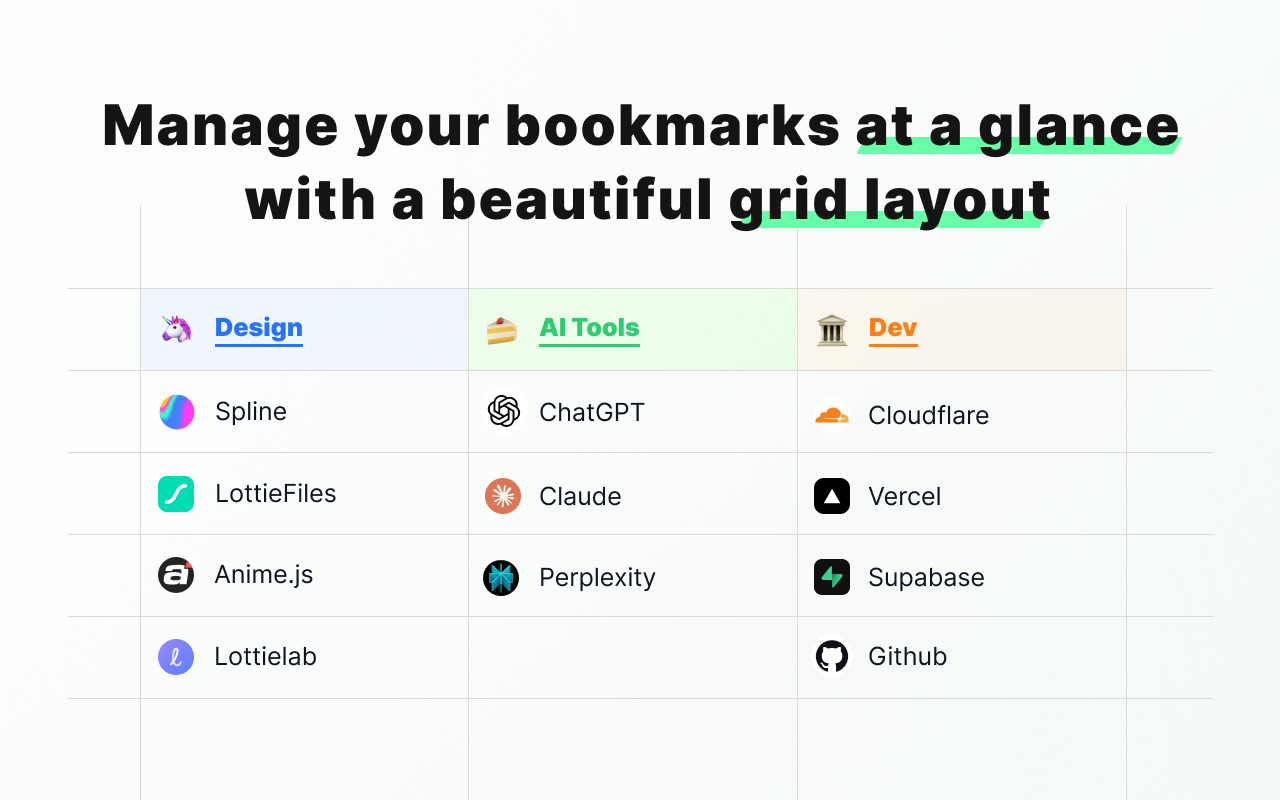Screen dimensions: 1280x800
Task: Click the cake emoji beside AI Tools
Action: pos(502,330)
